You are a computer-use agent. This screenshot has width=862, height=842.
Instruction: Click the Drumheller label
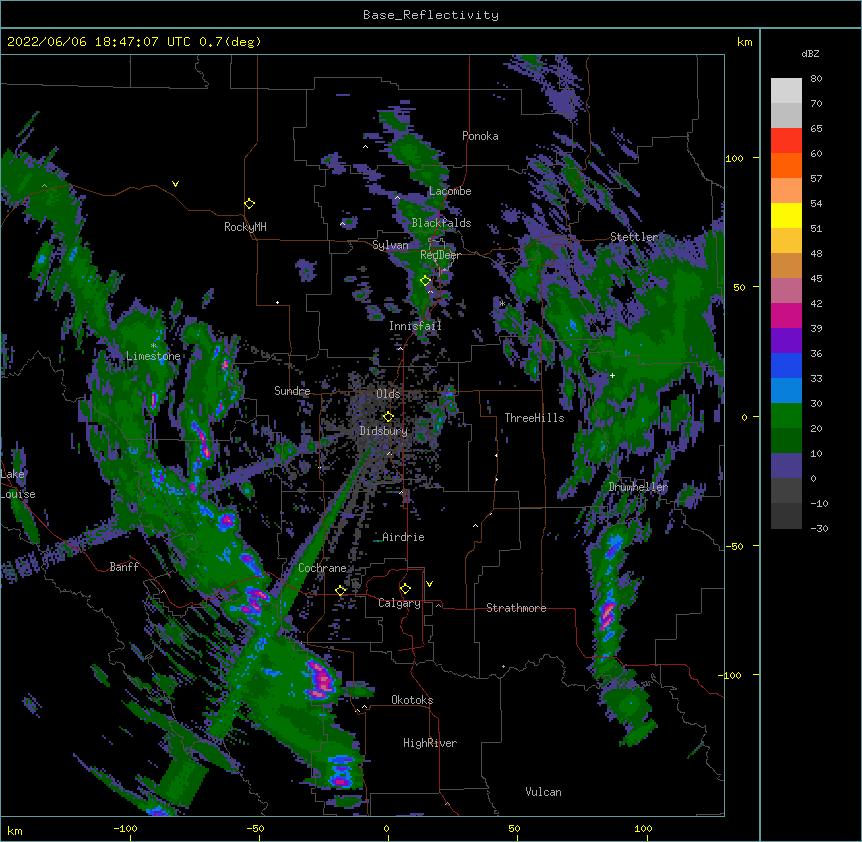[x=638, y=487]
